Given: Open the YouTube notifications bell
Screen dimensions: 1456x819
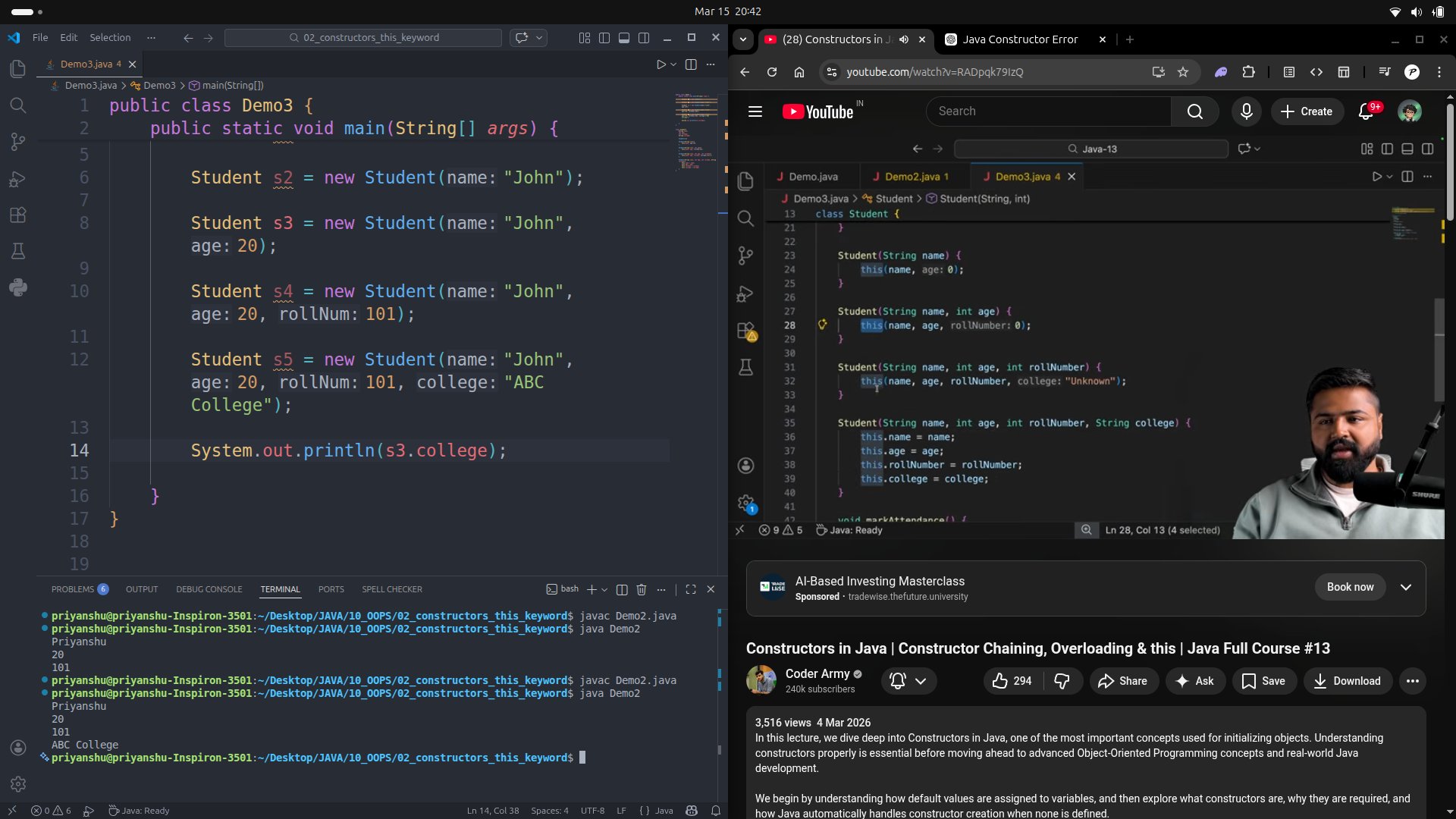Looking at the screenshot, I should 1366,111.
